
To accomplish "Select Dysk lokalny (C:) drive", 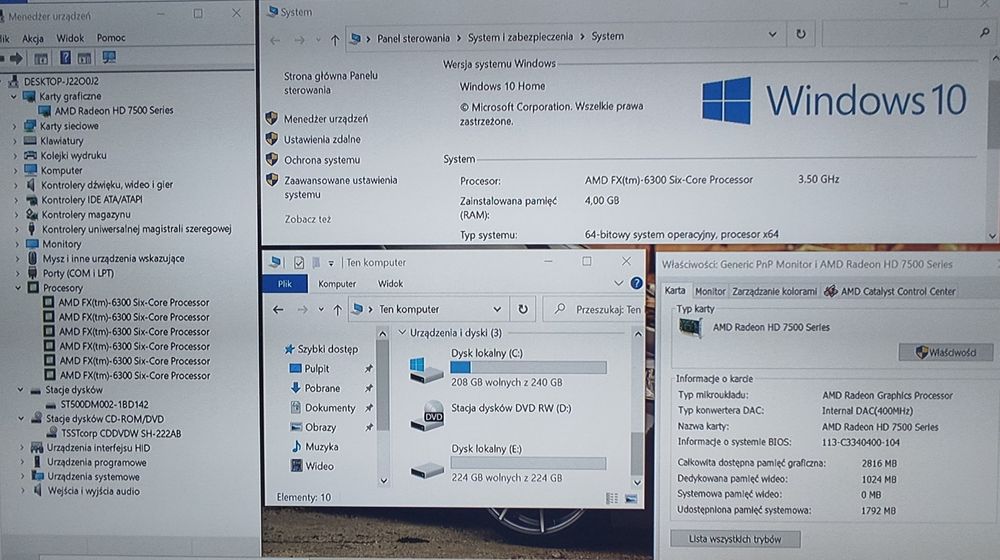I will pyautogui.click(x=508, y=367).
